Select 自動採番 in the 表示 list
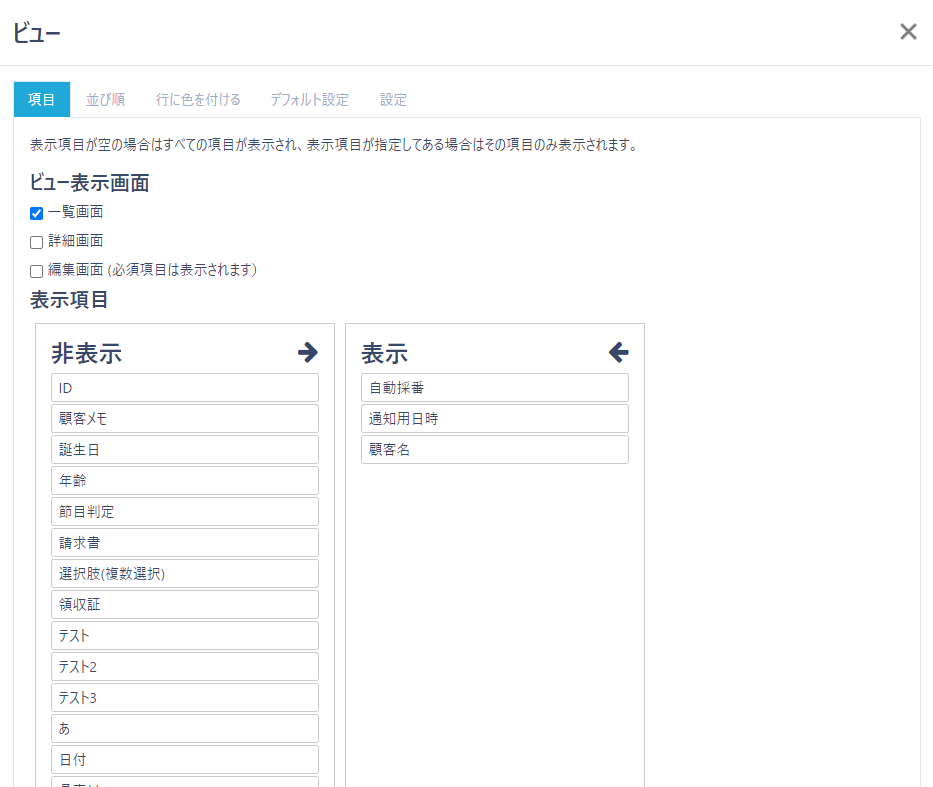This screenshot has width=933, height=787. [495, 387]
